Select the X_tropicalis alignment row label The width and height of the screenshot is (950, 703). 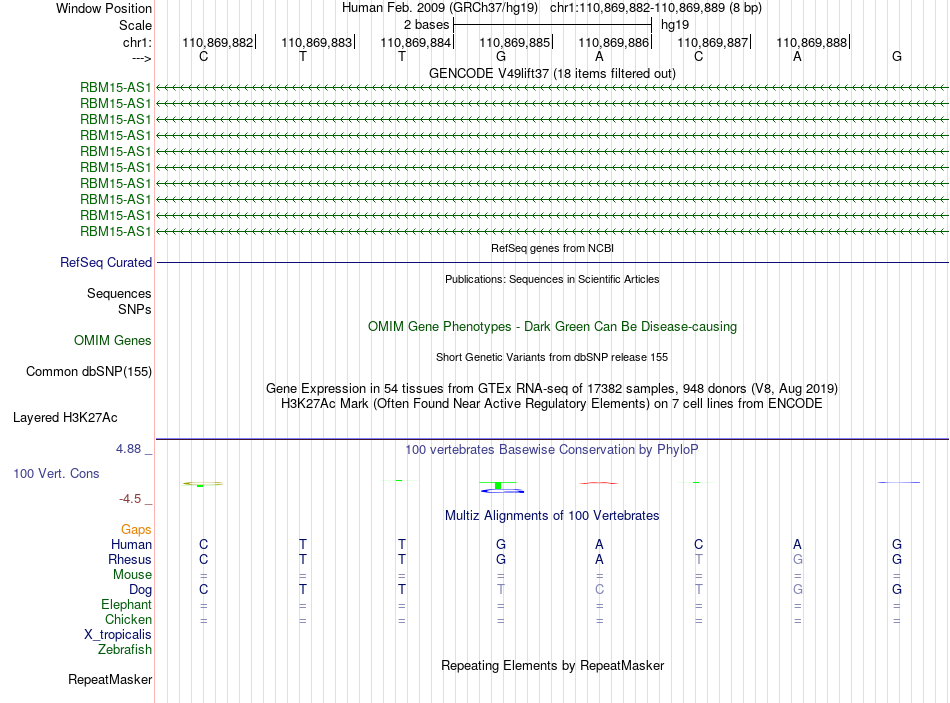pos(118,635)
